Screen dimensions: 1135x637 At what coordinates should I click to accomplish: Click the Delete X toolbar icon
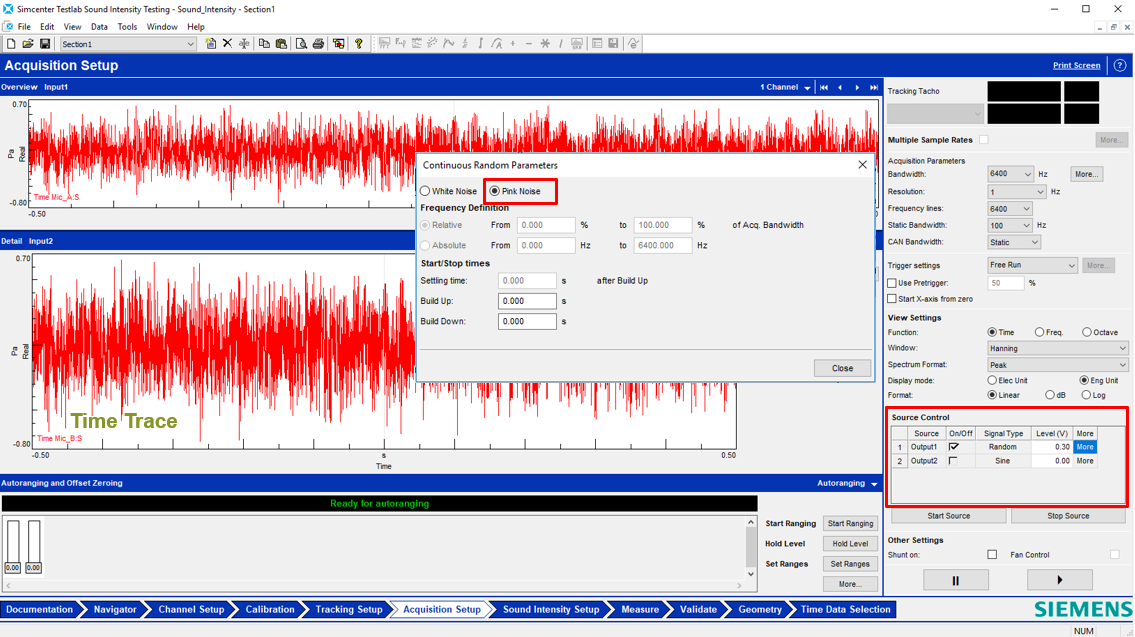(227, 44)
